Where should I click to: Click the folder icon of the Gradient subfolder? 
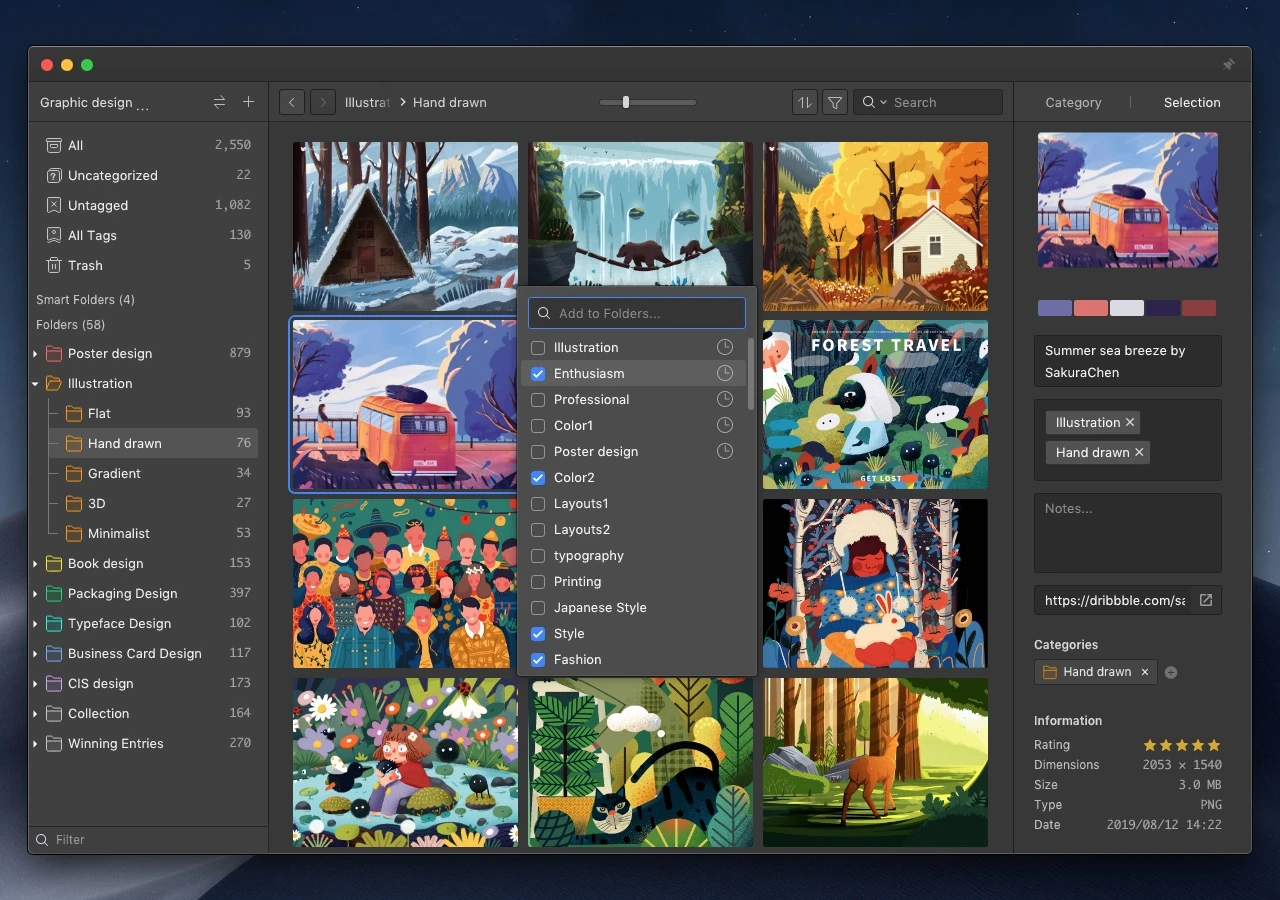pyautogui.click(x=74, y=473)
